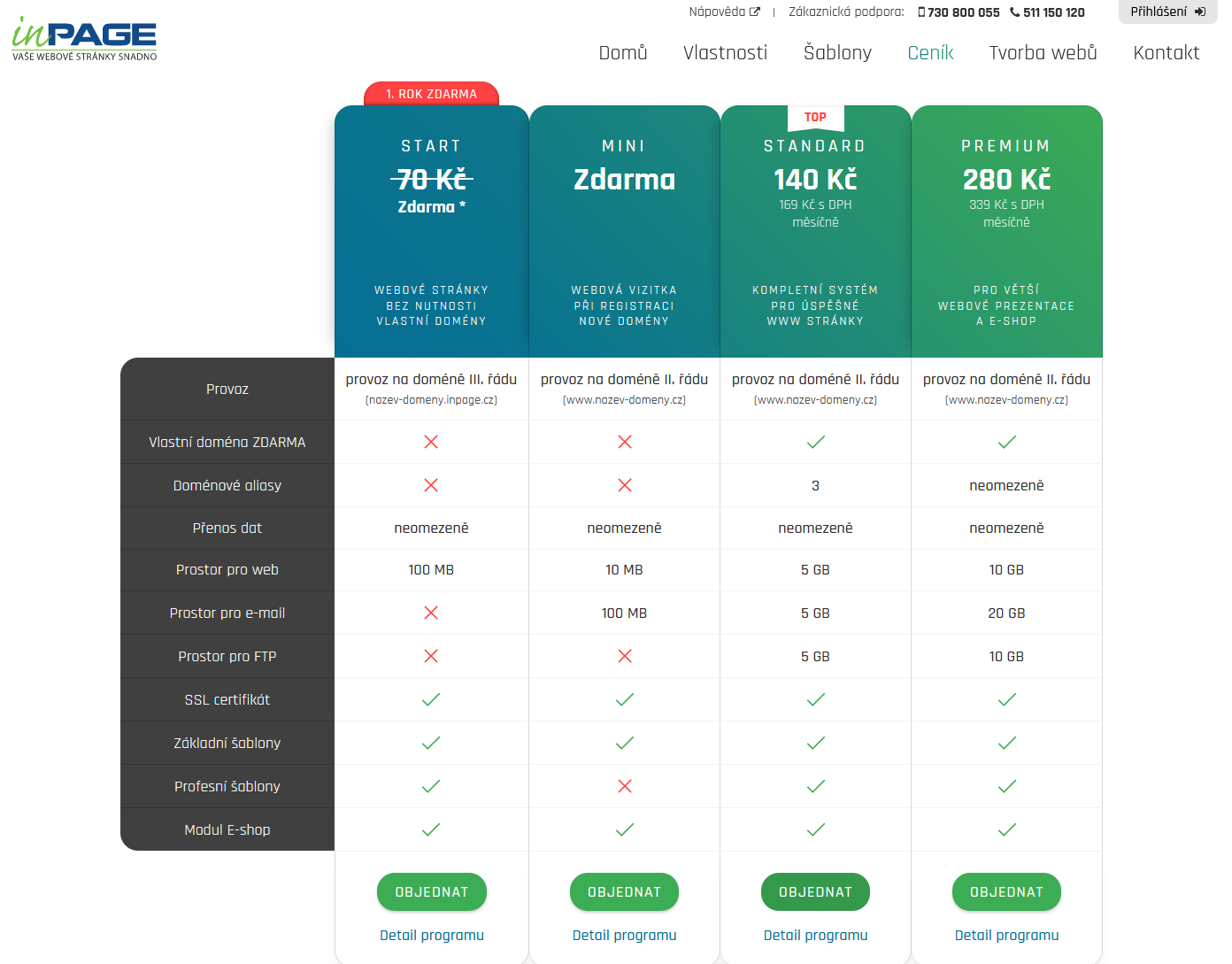The width and height of the screenshot is (1232, 964).
Task: Click the red cross for MINI Profesní šablony
Action: (624, 786)
